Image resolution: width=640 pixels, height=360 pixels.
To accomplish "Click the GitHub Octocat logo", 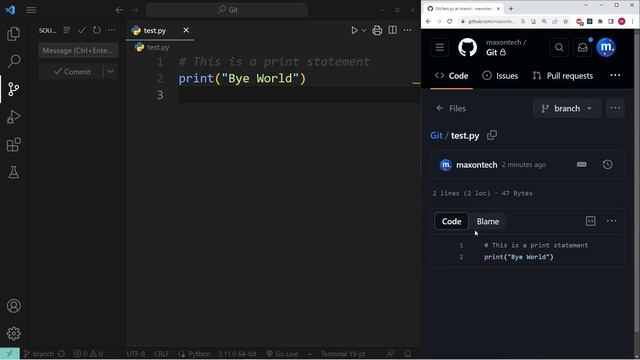I will pos(467,47).
